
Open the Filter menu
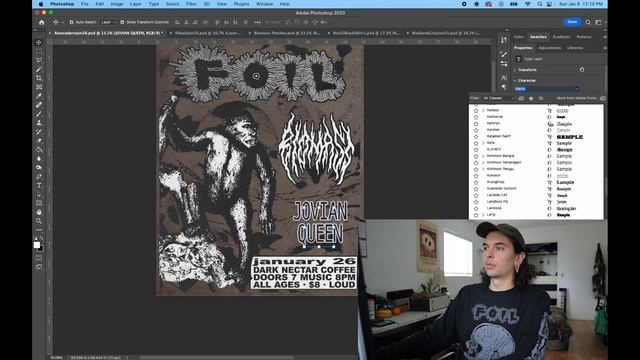pos(191,4)
